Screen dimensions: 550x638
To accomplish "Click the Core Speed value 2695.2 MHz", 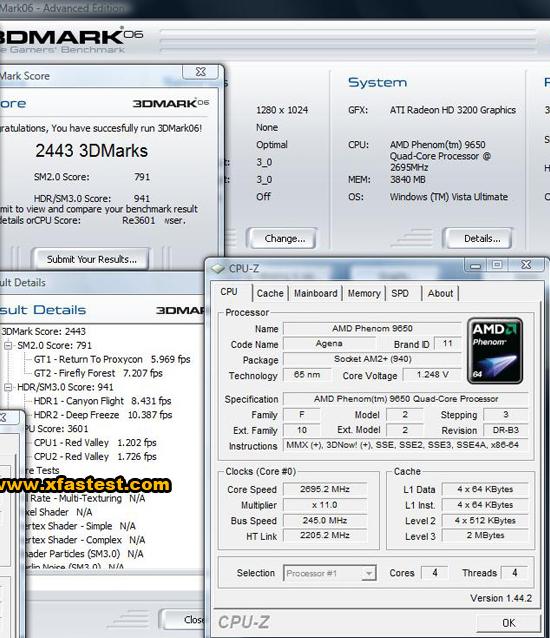I will point(325,489).
